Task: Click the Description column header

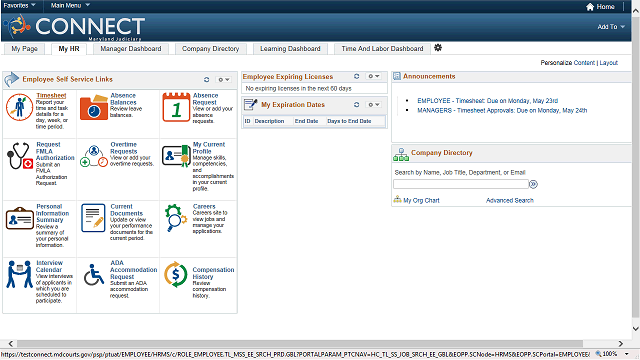Action: tap(269, 121)
